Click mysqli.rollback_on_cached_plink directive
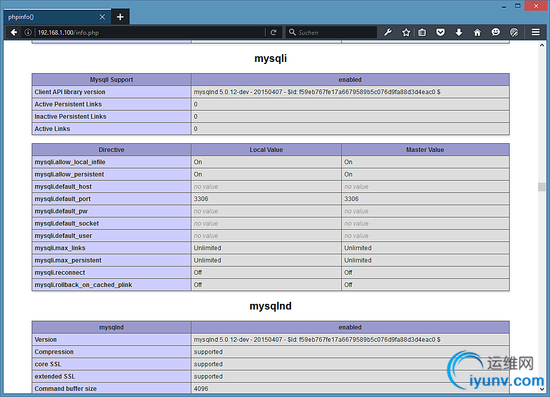This screenshot has width=550, height=397. 83,285
